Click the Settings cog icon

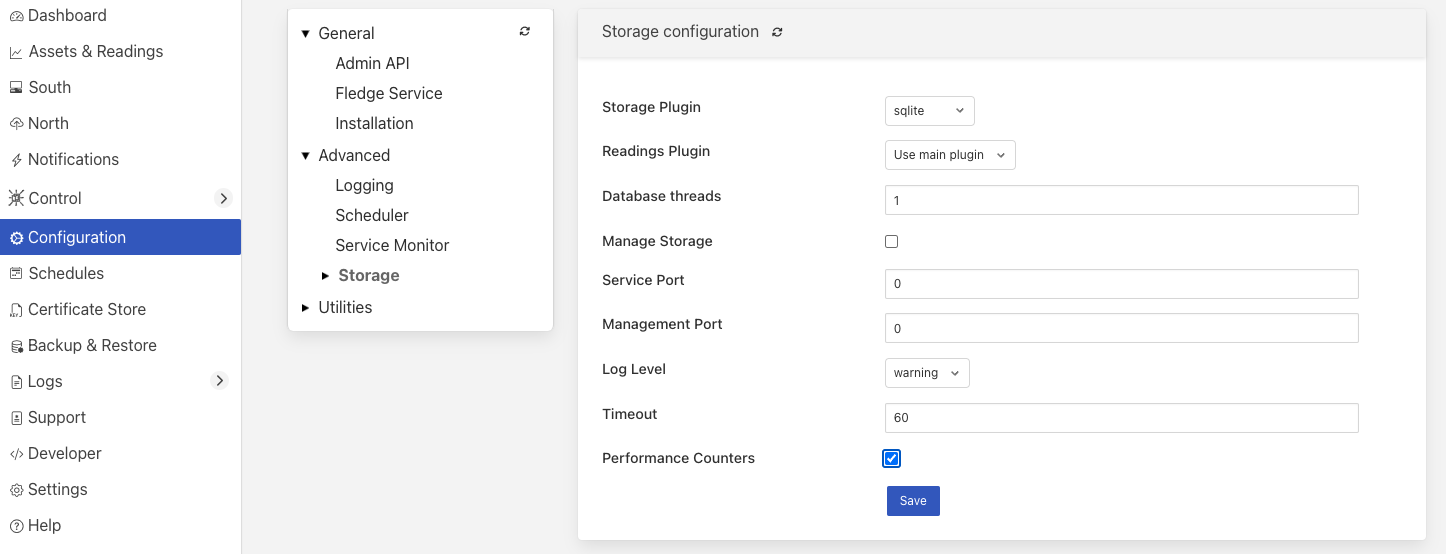click(16, 490)
